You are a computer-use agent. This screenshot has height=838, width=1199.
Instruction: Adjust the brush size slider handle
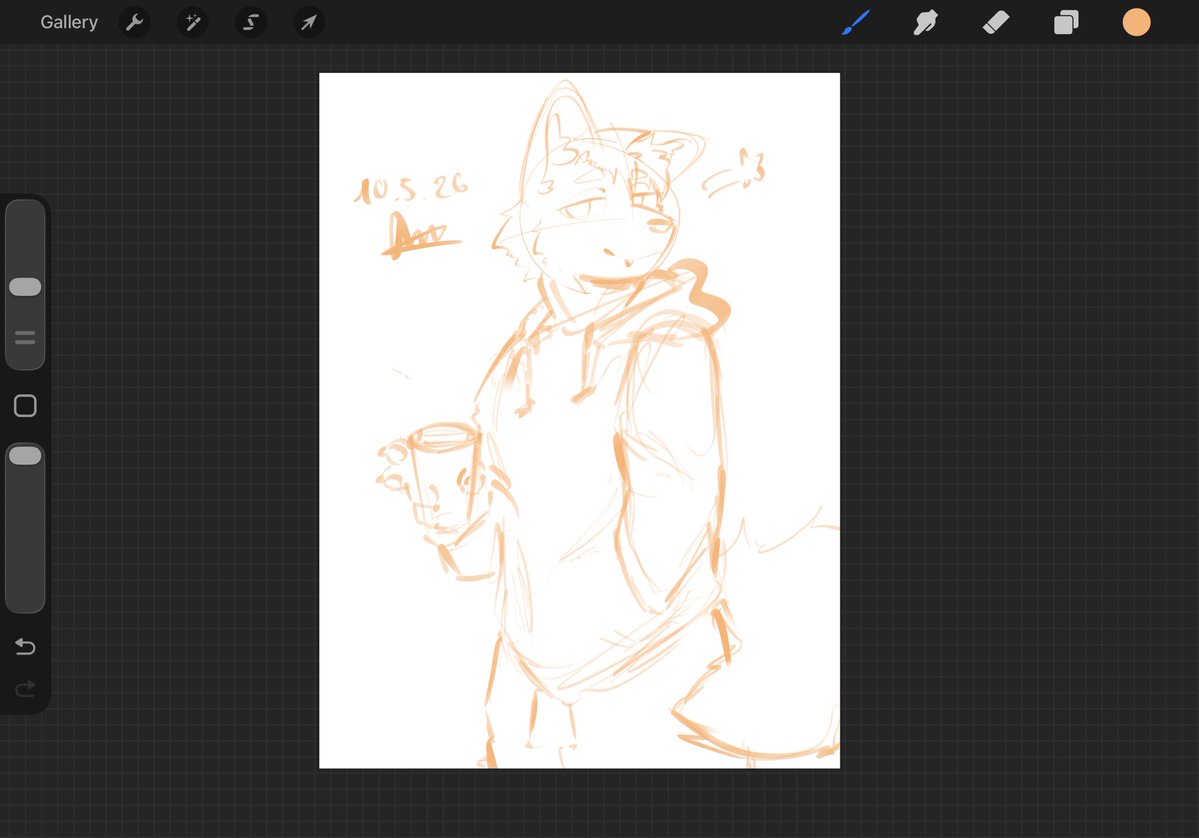pos(25,287)
